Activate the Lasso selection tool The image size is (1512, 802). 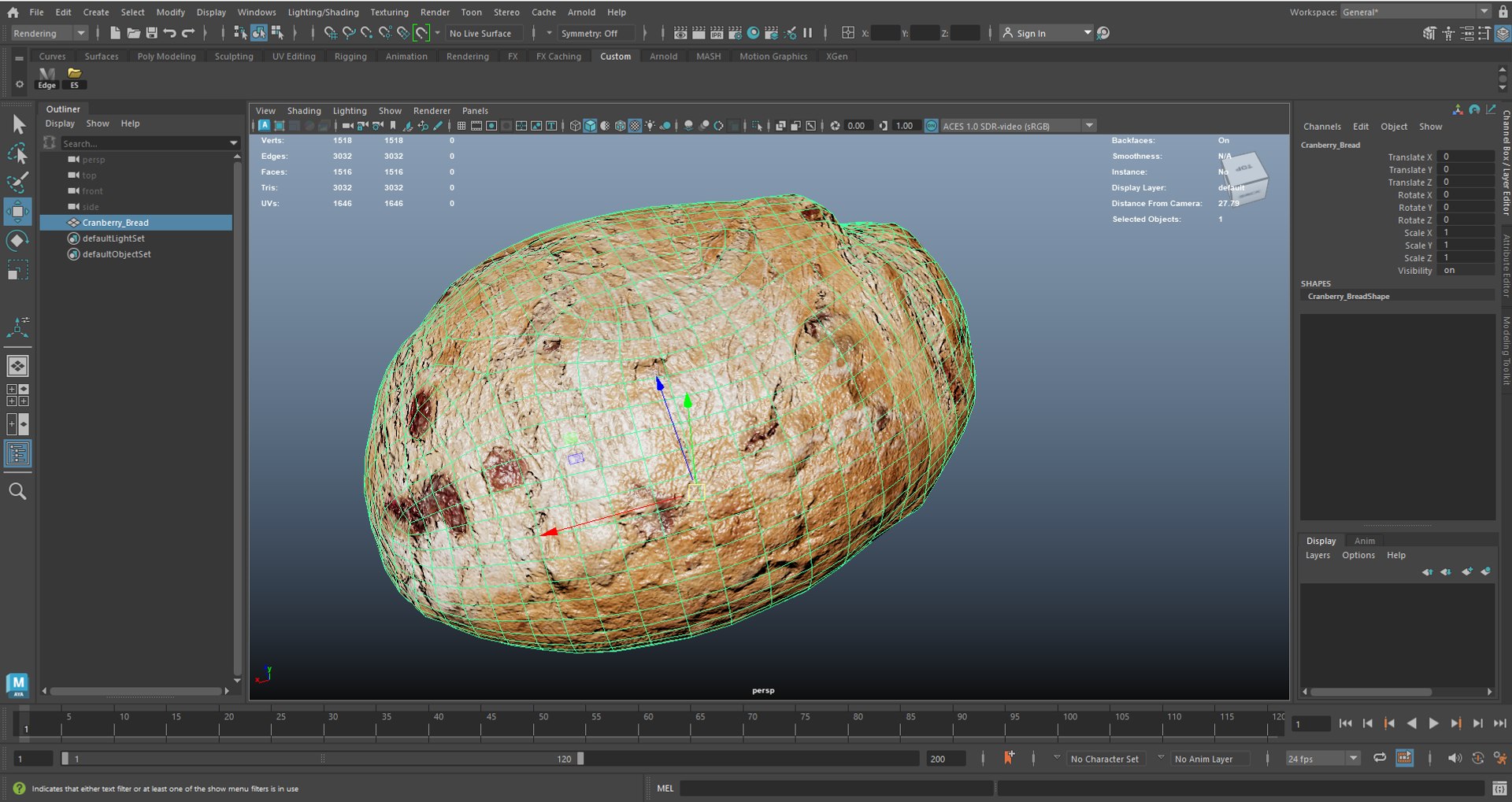[x=17, y=153]
